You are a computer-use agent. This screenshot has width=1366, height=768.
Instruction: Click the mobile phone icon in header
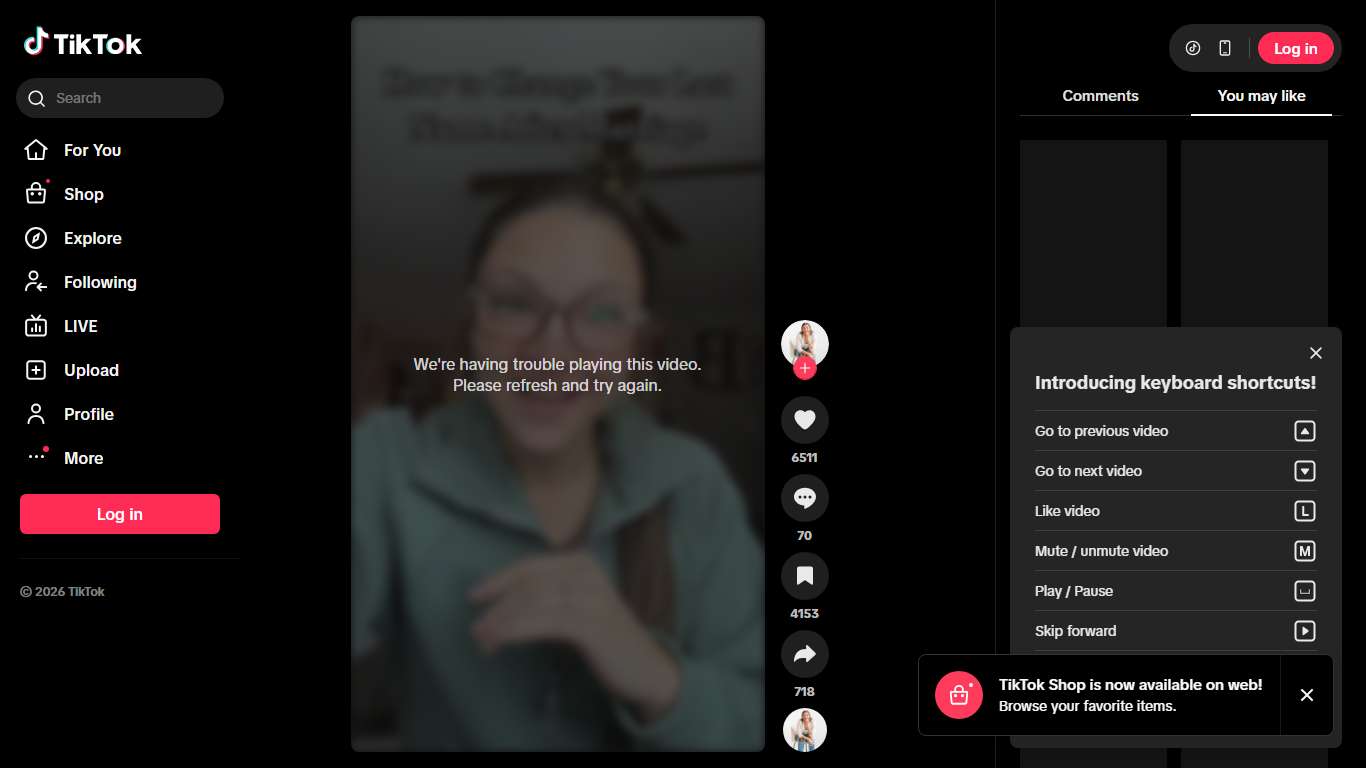[1225, 48]
